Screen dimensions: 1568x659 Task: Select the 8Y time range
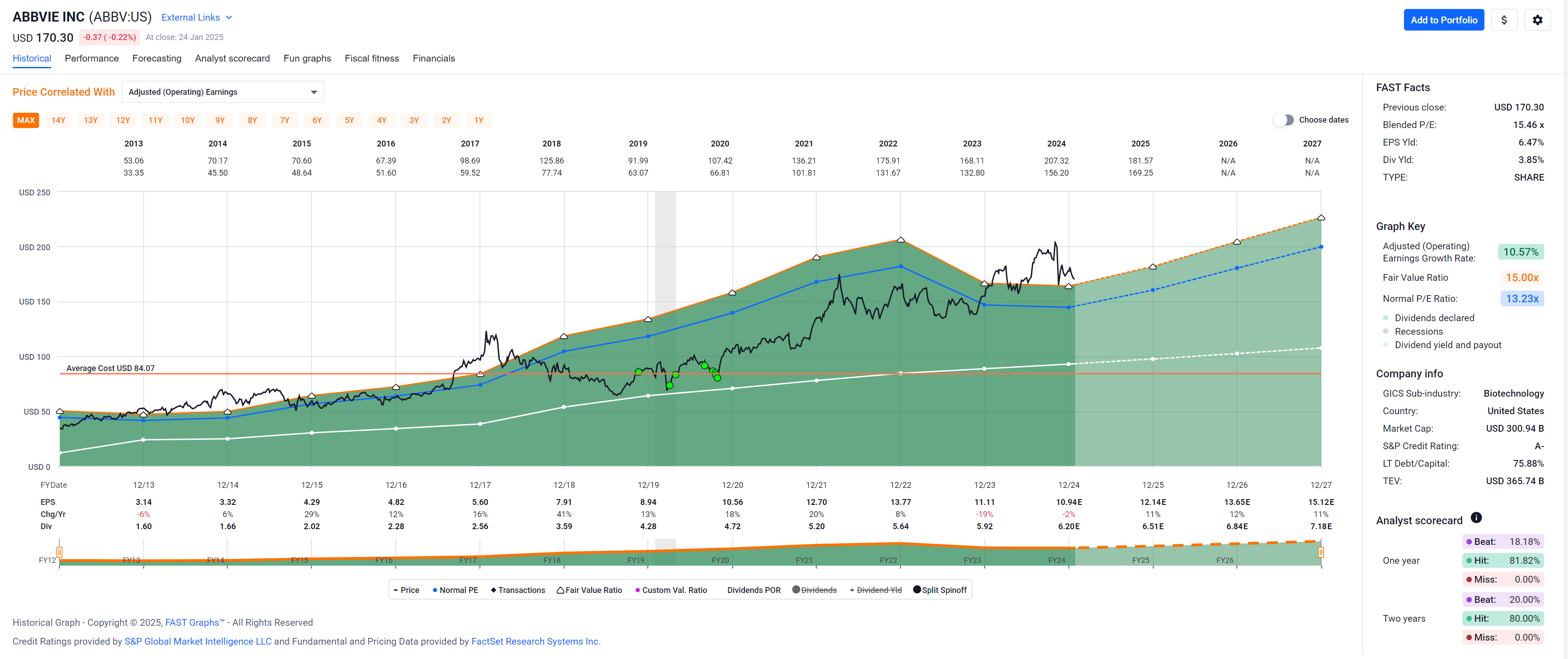click(252, 120)
